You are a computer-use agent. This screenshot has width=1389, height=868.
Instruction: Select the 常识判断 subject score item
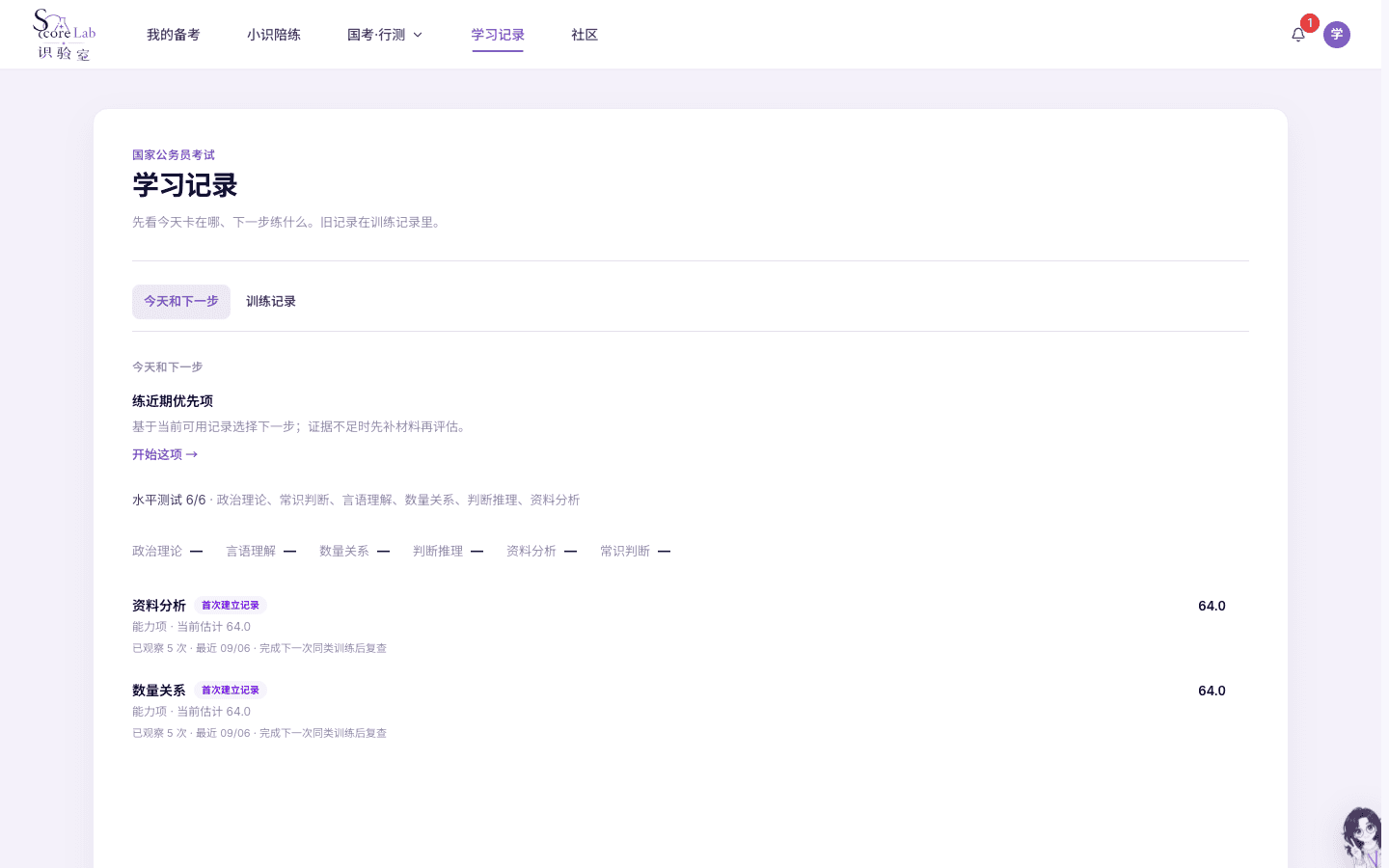[x=636, y=551]
